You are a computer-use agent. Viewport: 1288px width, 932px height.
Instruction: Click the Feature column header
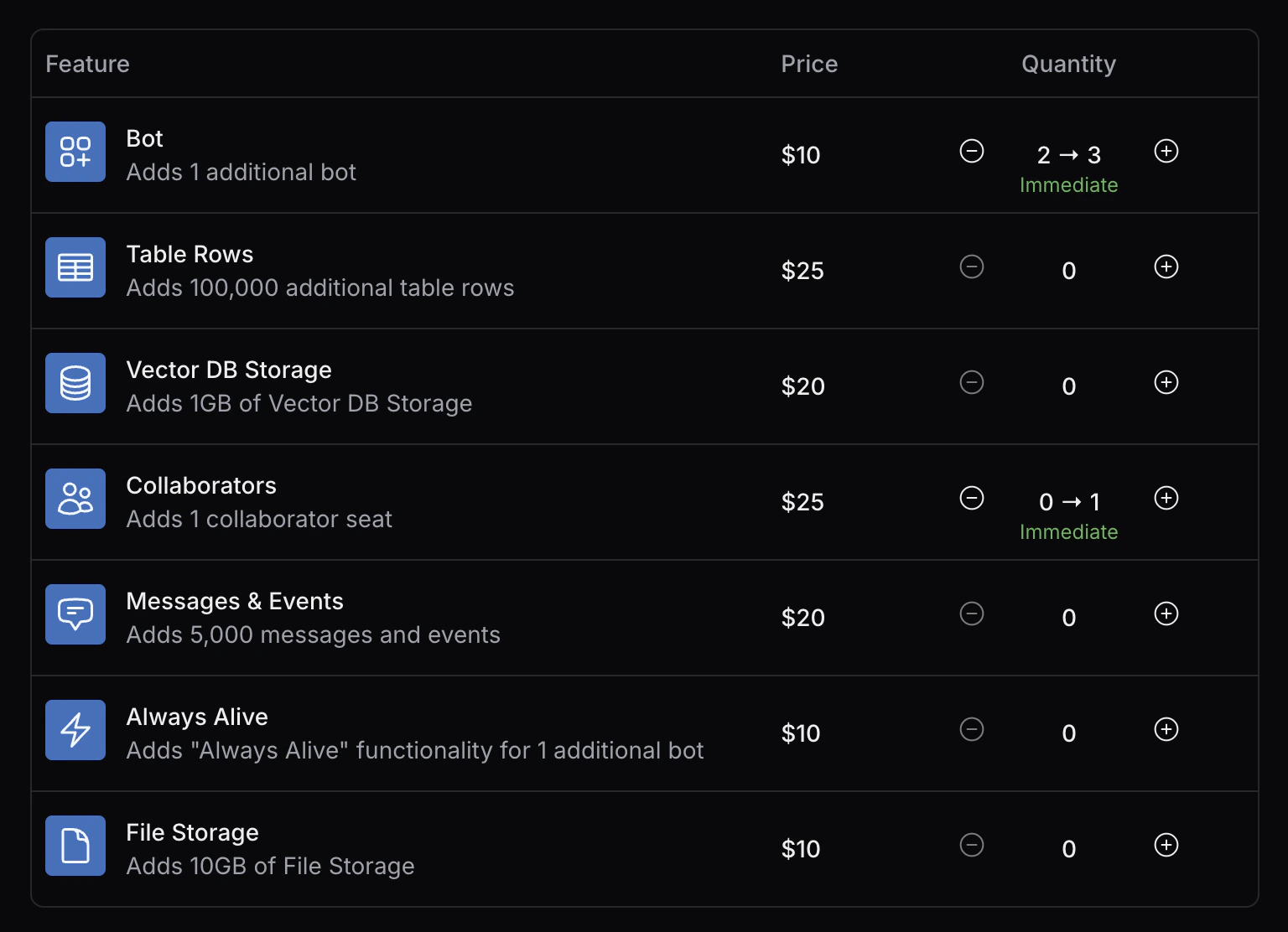click(x=87, y=64)
